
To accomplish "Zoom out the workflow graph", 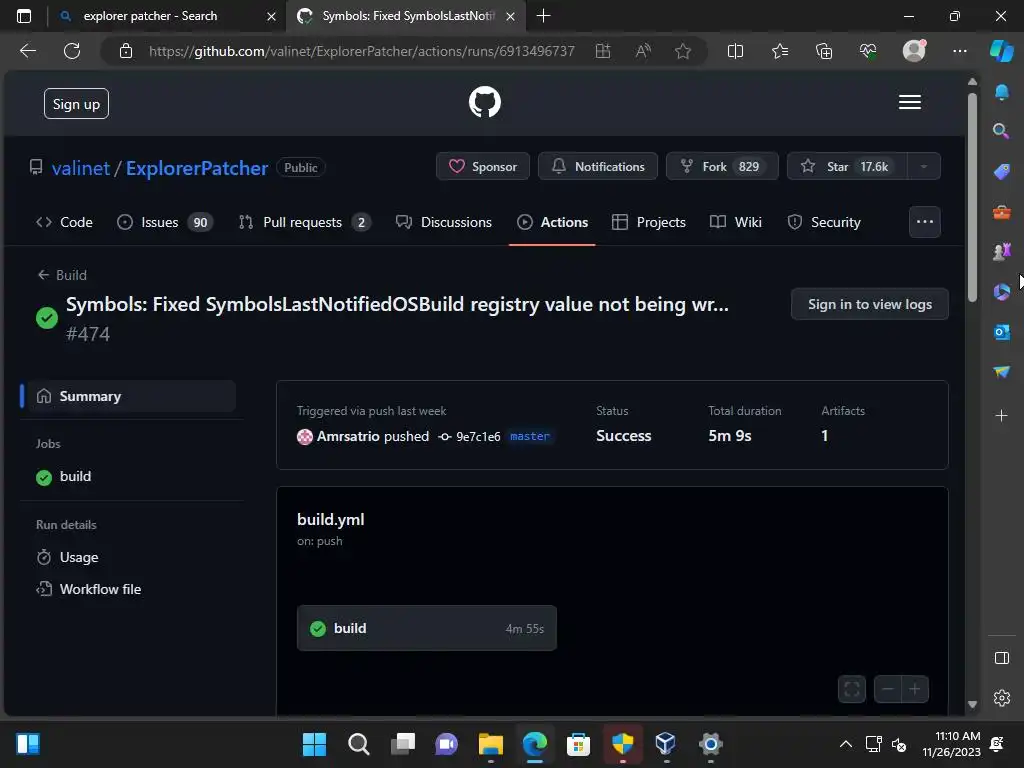I will click(x=888, y=689).
